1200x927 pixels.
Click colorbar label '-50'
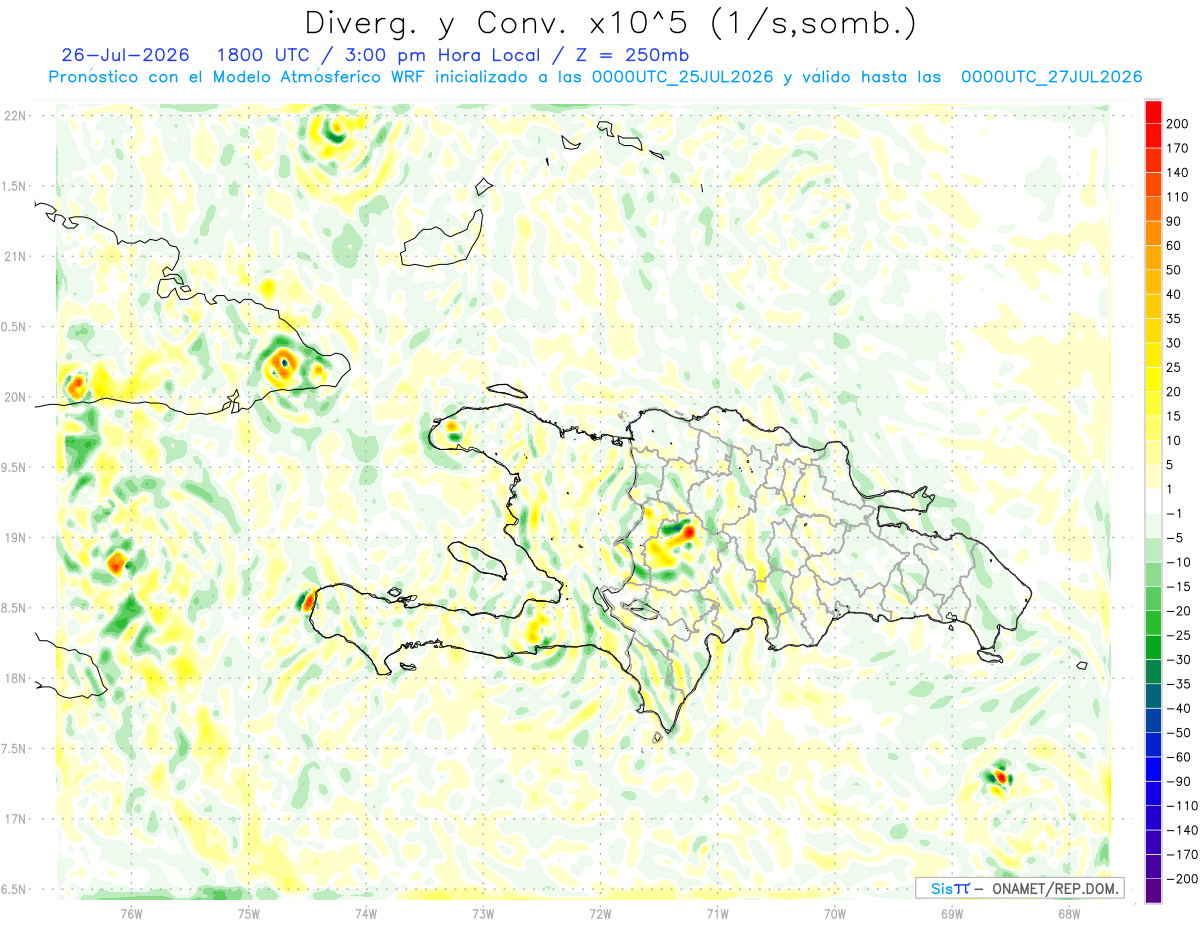pos(1180,733)
